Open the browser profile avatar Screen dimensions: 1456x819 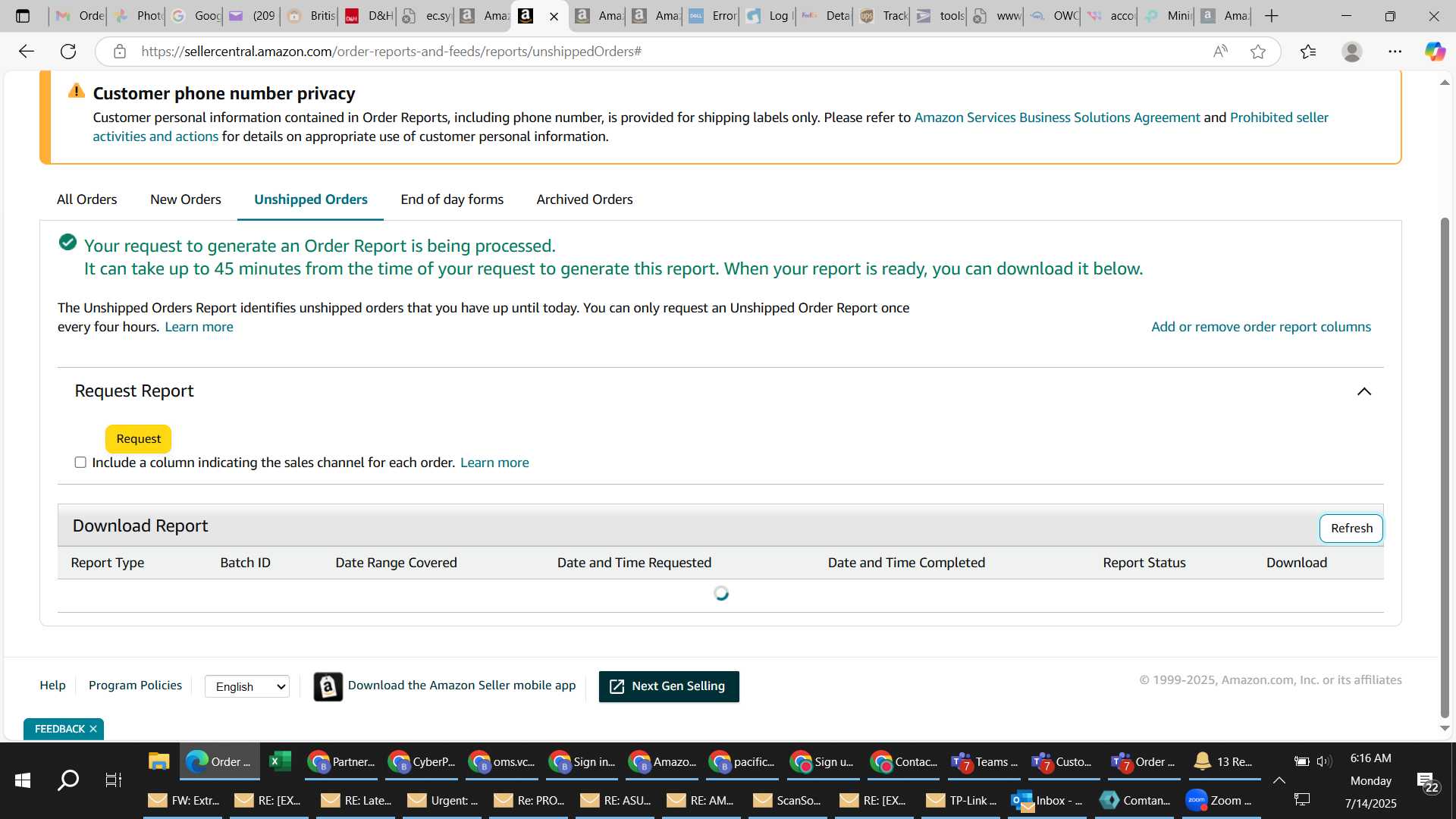(x=1351, y=52)
